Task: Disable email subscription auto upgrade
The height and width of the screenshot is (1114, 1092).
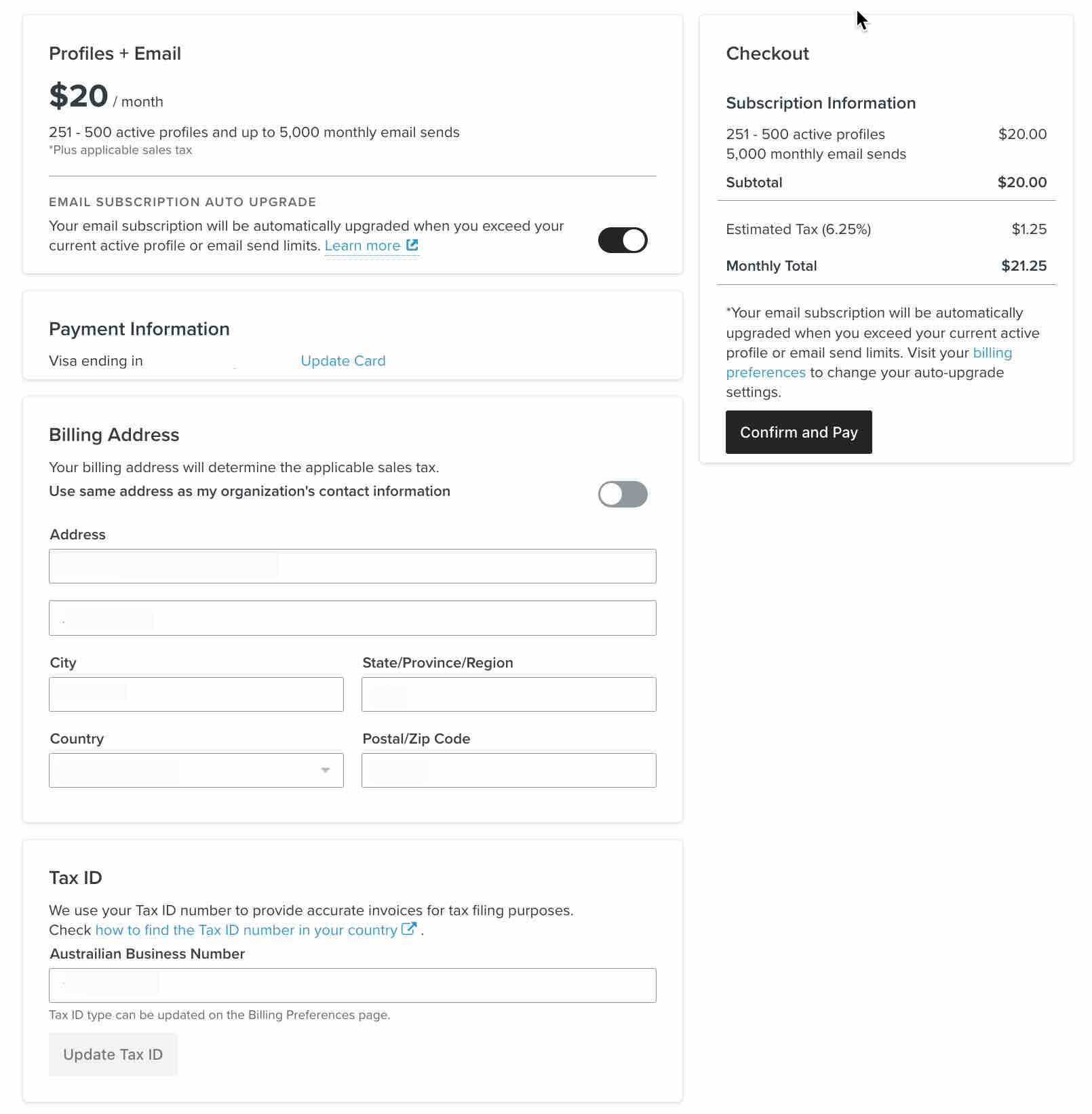Action: point(623,239)
